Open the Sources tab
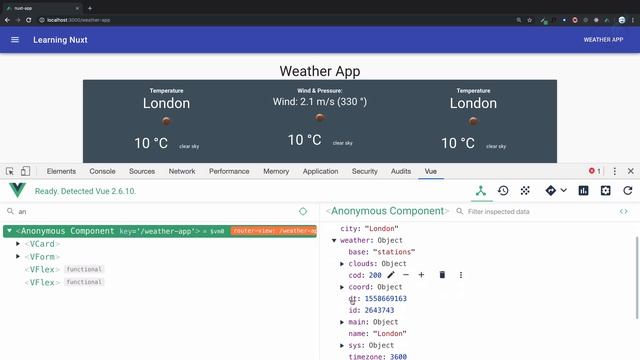 coord(142,171)
